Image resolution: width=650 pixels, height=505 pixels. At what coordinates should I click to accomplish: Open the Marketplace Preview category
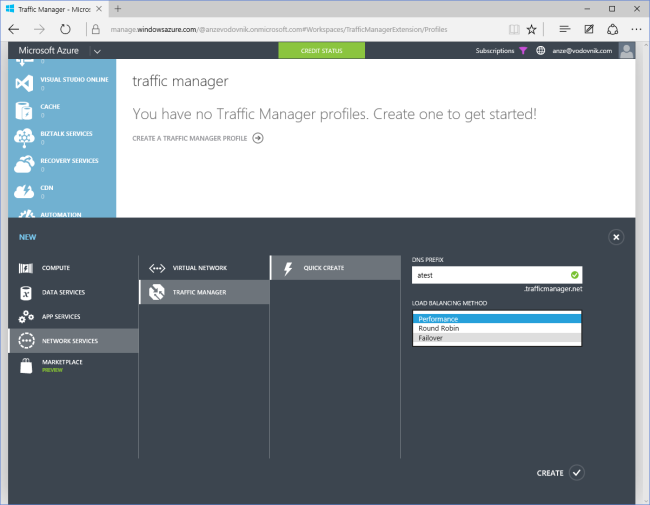click(73, 366)
